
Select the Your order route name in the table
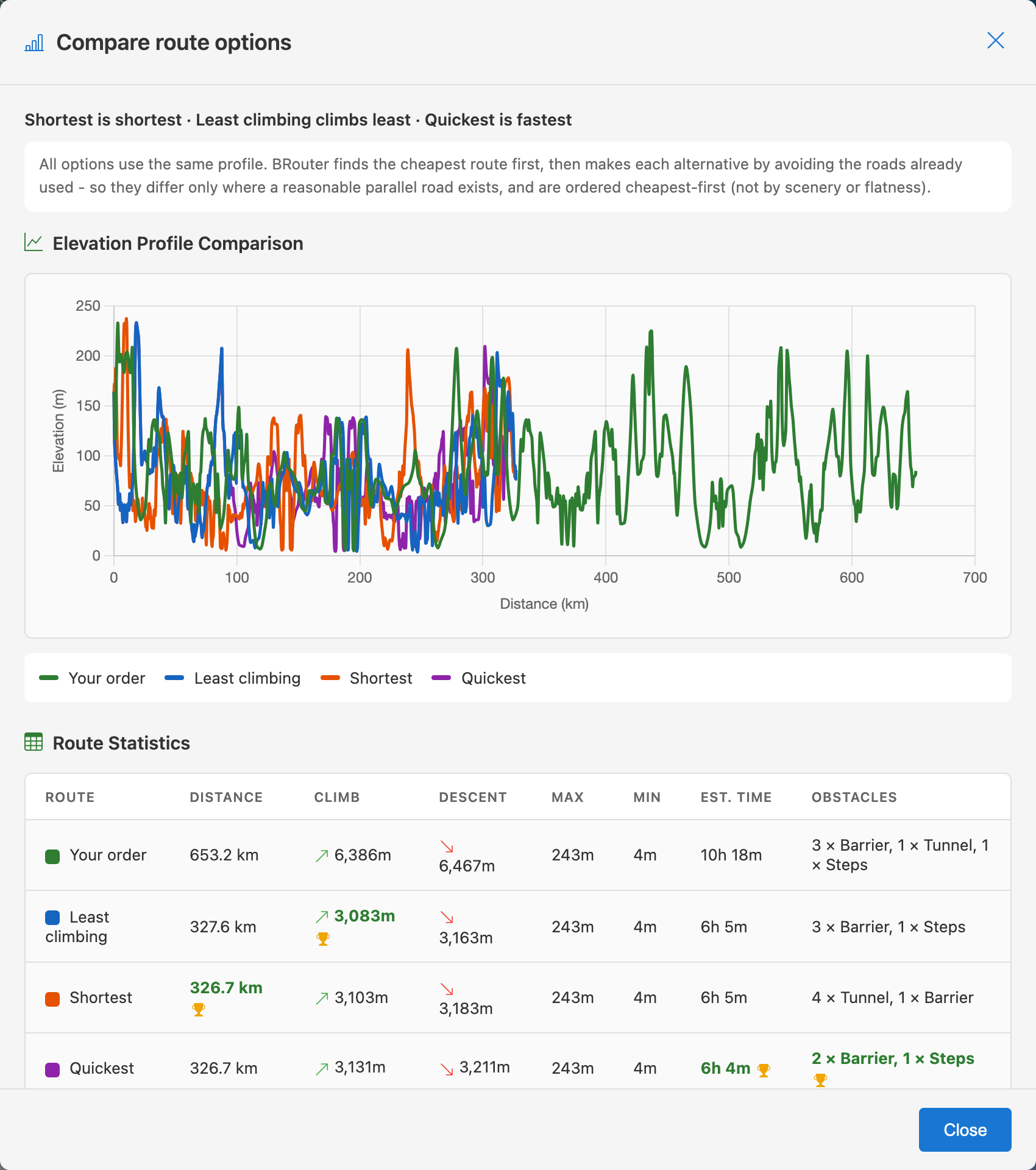108,855
